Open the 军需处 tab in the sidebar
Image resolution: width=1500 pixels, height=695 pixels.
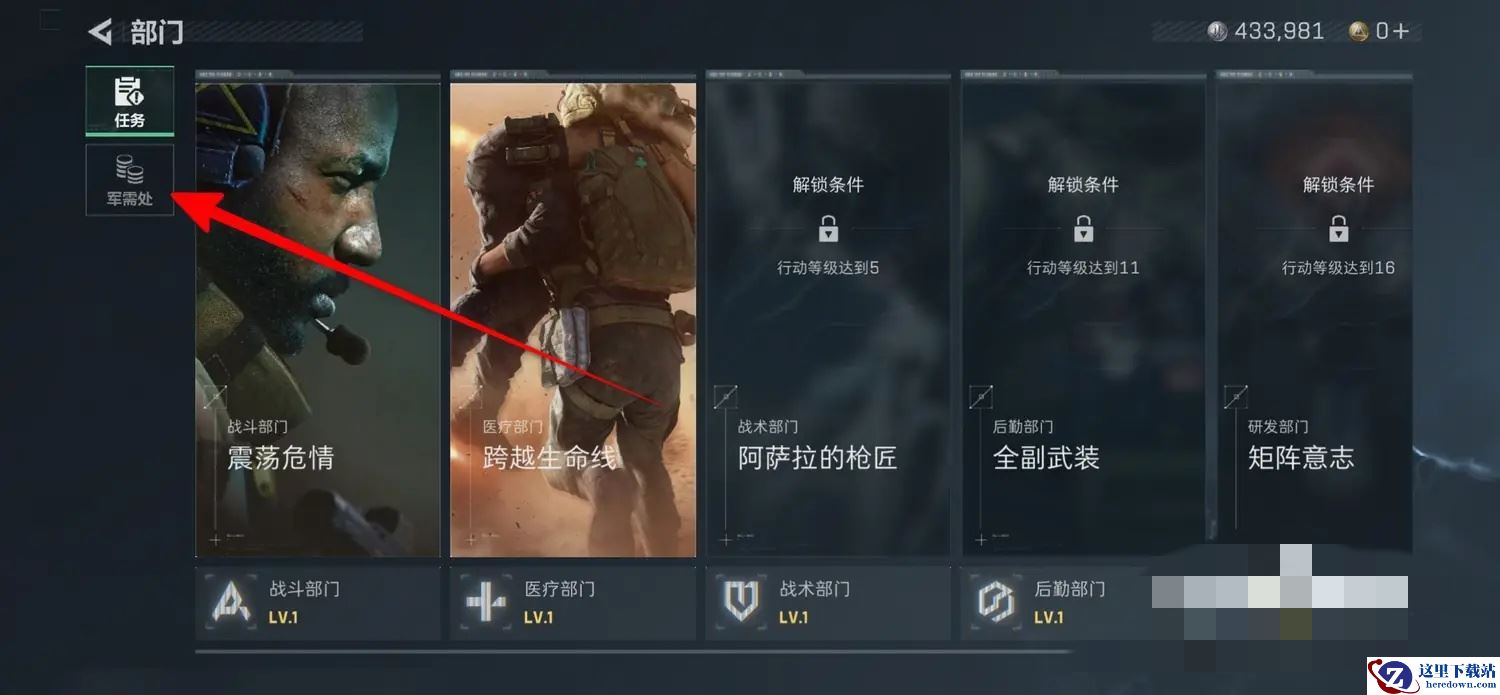(x=130, y=180)
